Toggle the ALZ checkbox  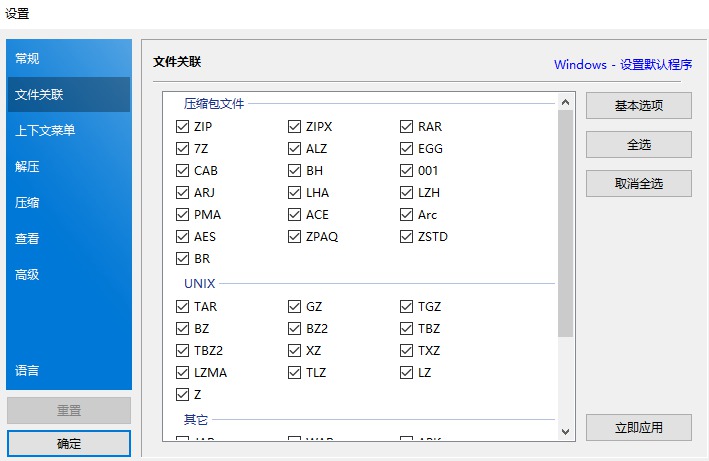point(294,149)
